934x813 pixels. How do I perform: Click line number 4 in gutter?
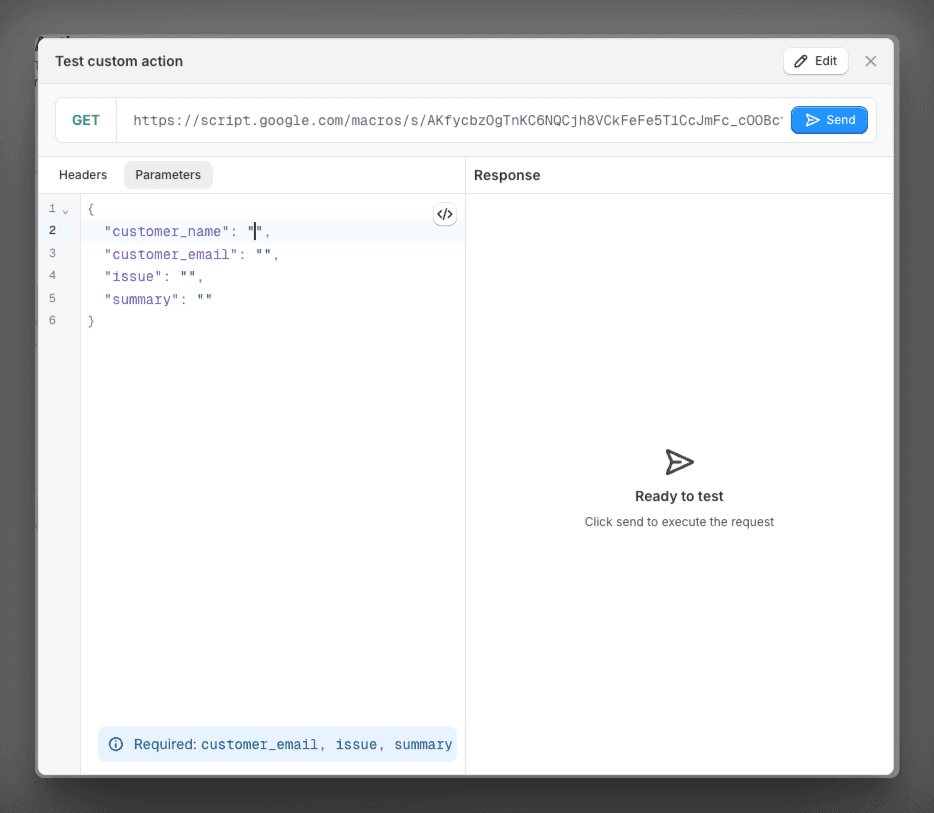(52, 275)
